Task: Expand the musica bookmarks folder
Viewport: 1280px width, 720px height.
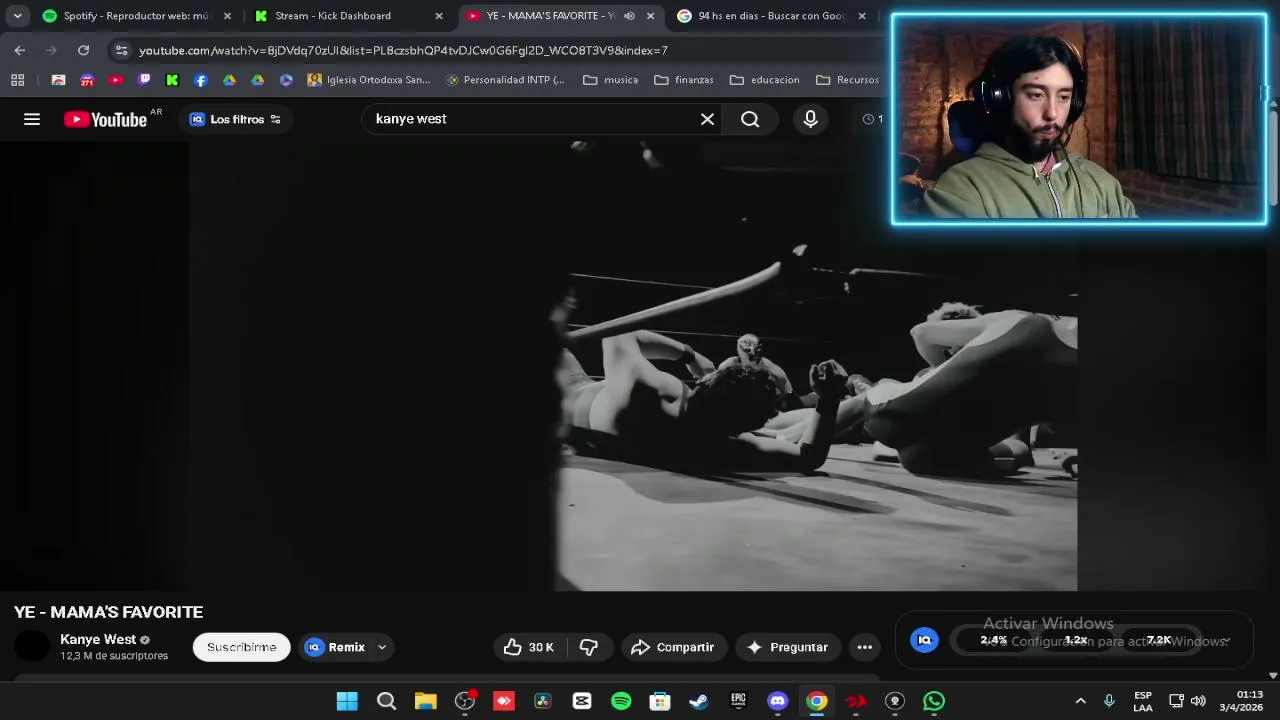Action: pyautogui.click(x=611, y=80)
